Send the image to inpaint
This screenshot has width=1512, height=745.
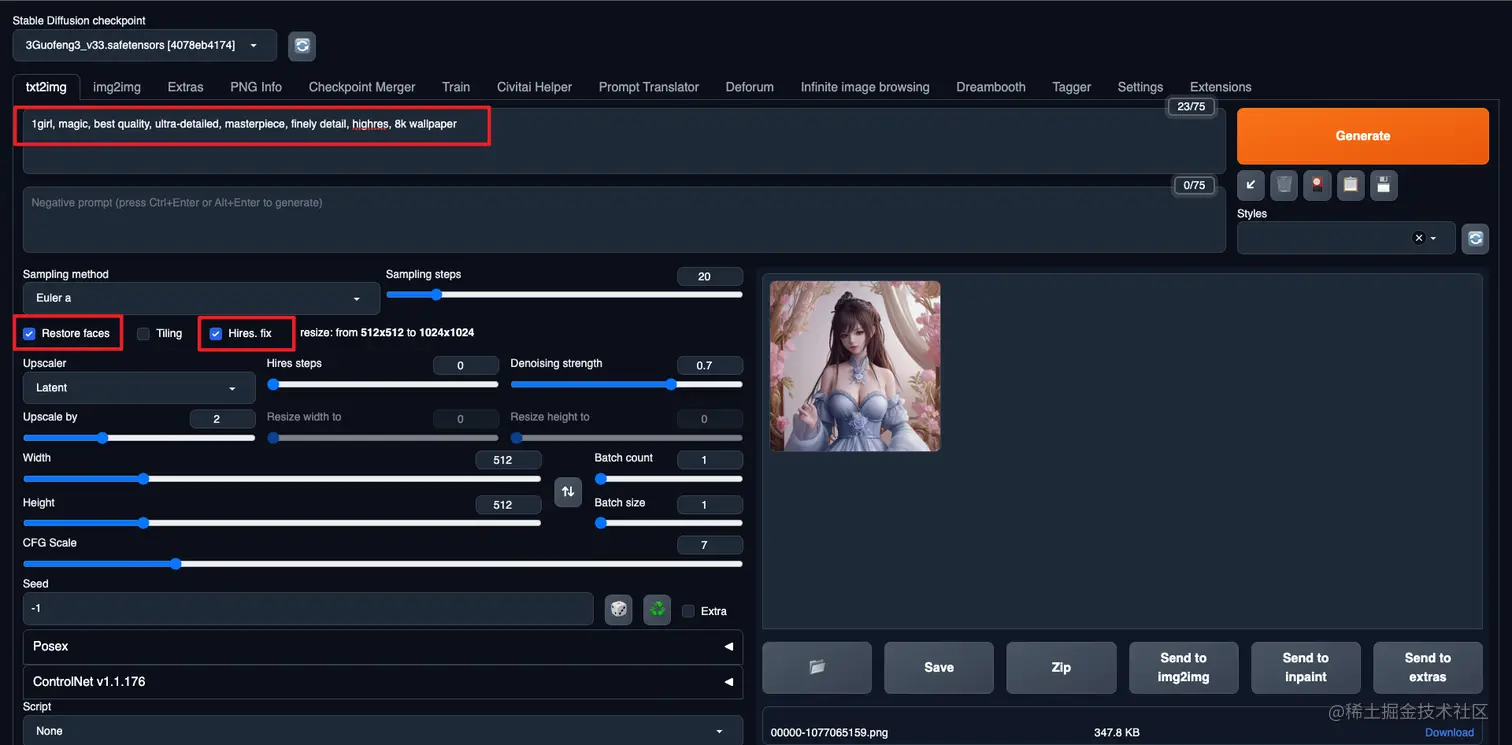pos(1306,667)
